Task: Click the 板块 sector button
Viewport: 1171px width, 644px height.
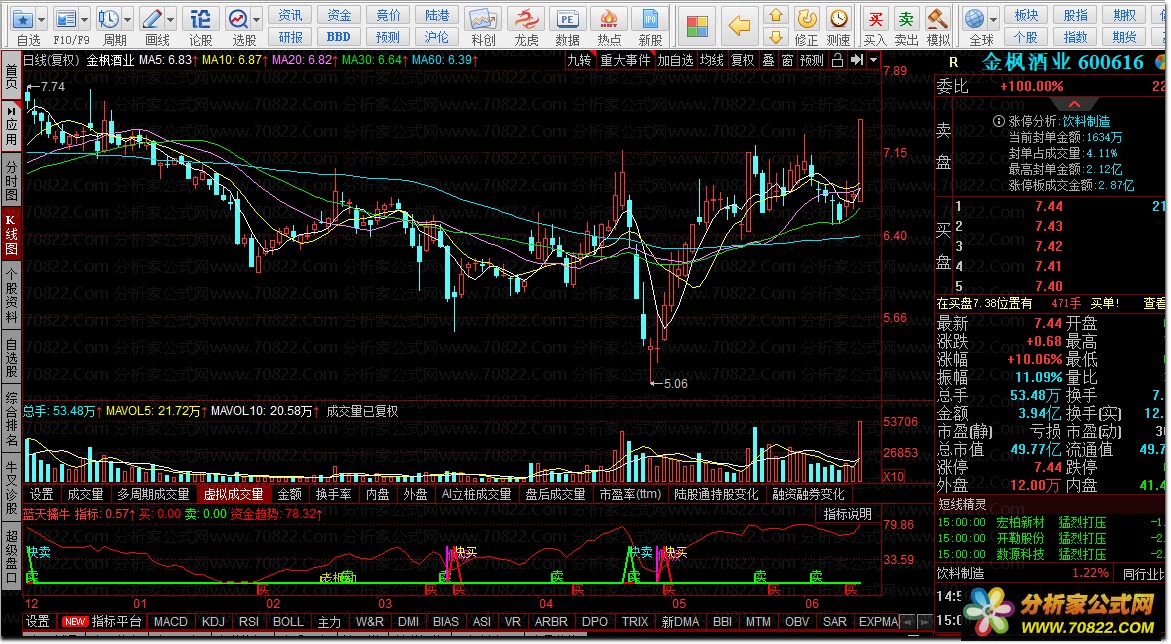Action: tap(1026, 15)
